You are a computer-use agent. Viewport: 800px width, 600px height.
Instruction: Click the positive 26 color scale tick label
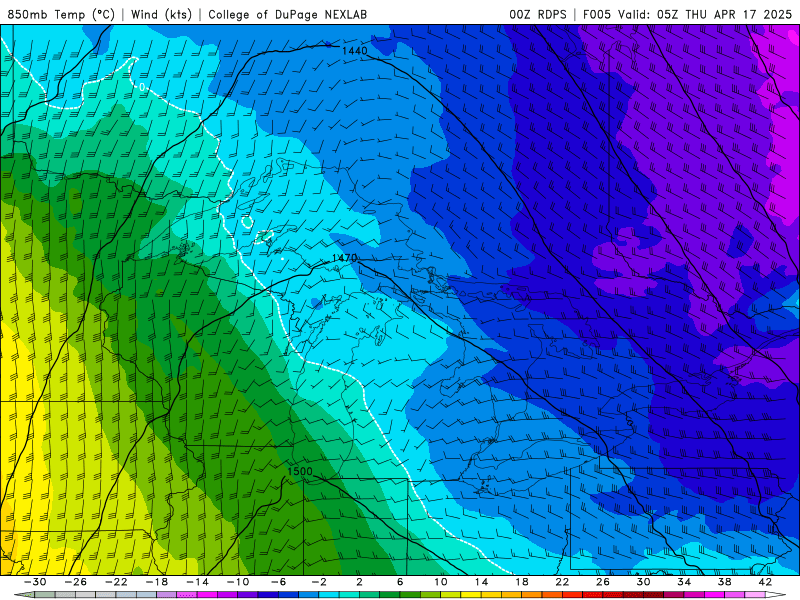(603, 582)
